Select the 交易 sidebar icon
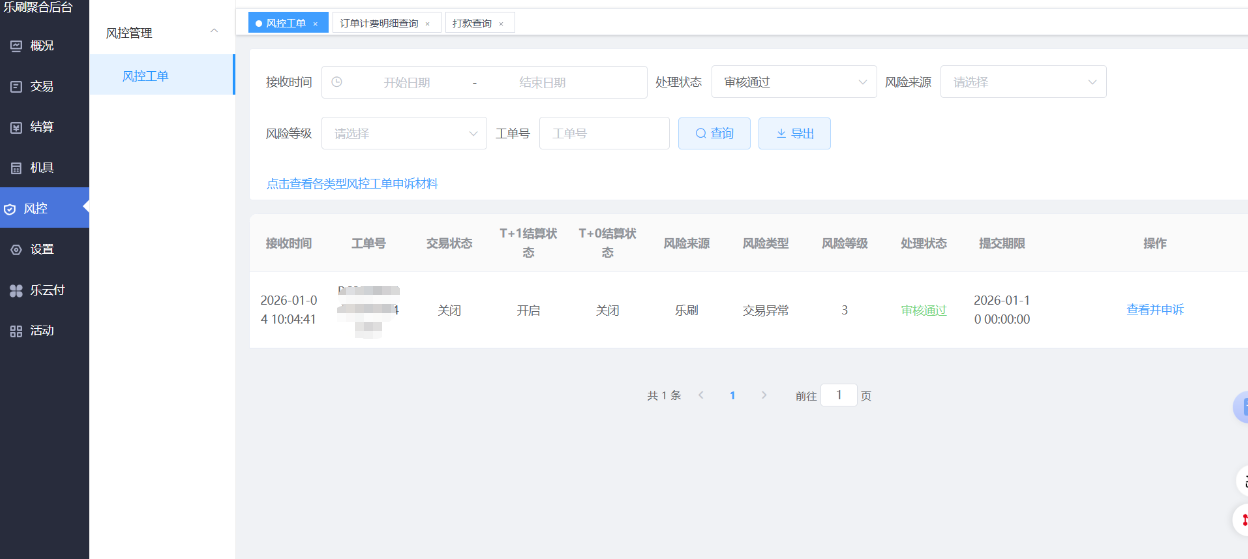1248x559 pixels. coord(16,87)
